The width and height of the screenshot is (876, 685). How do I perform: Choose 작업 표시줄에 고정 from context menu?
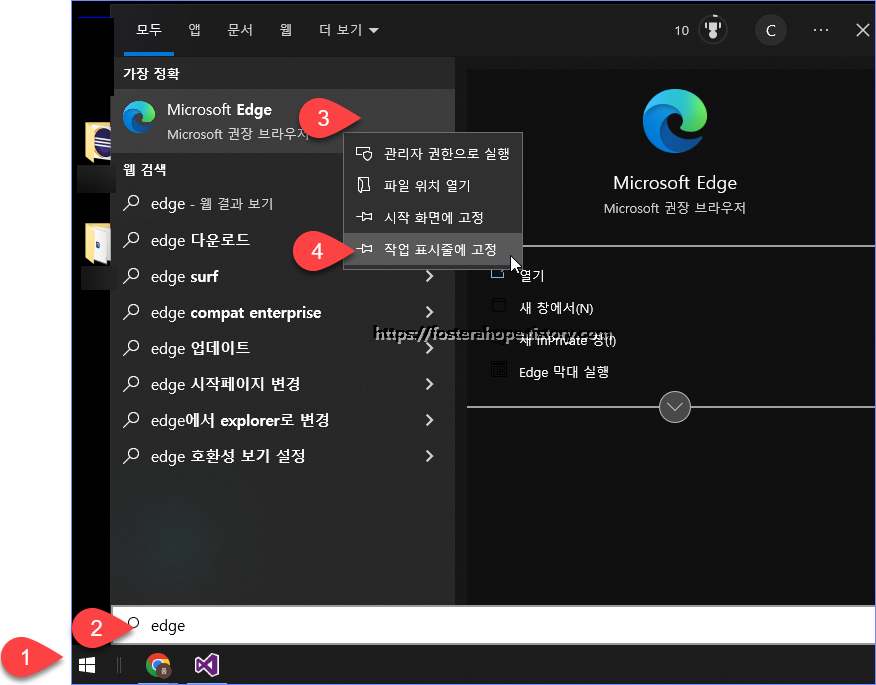(433, 249)
